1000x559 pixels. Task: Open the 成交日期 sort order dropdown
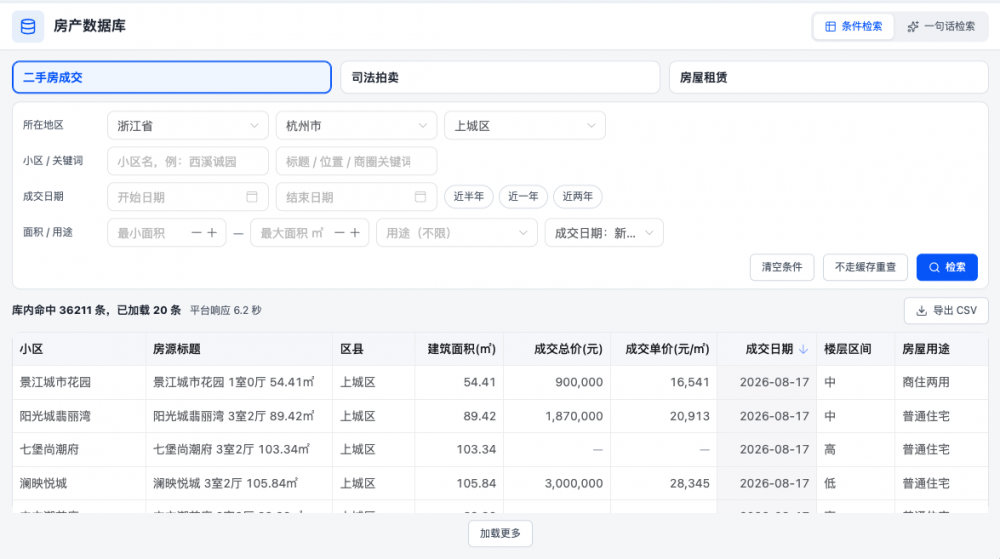(x=604, y=233)
